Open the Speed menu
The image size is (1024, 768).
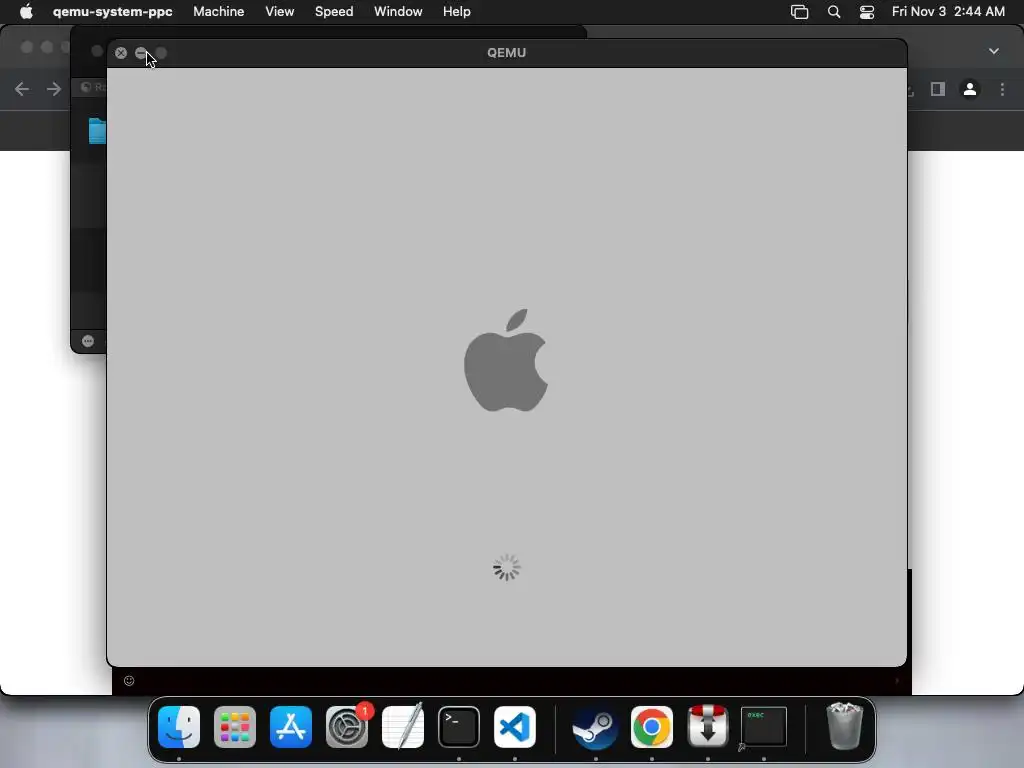(334, 12)
